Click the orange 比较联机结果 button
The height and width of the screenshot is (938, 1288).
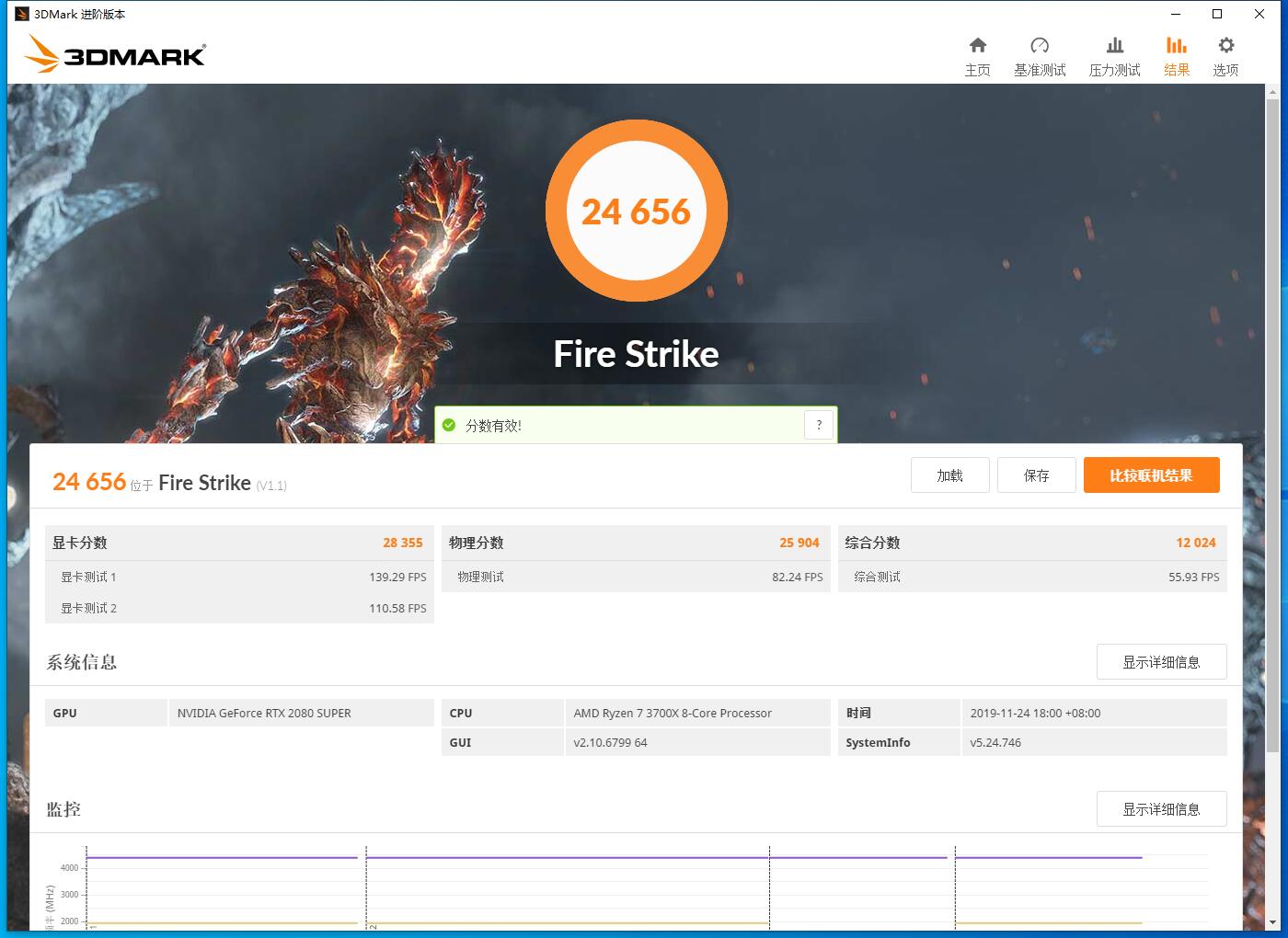click(x=1152, y=475)
